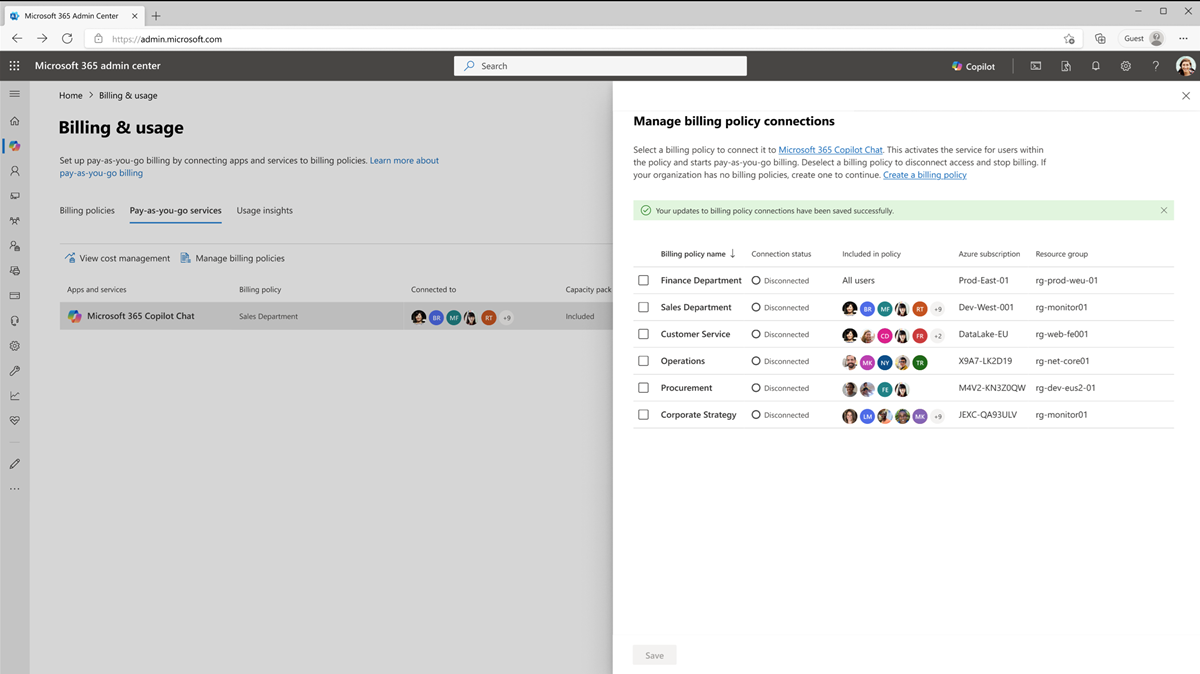Viewport: 1200px width, 674px height.
Task: Click the Create a billing policy link
Action: tap(924, 174)
